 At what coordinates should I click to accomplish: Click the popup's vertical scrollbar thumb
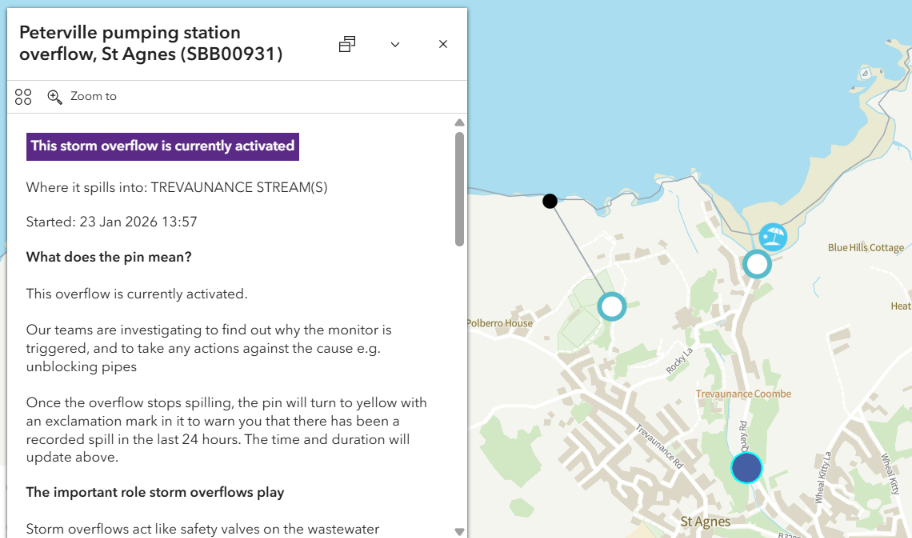click(x=459, y=188)
